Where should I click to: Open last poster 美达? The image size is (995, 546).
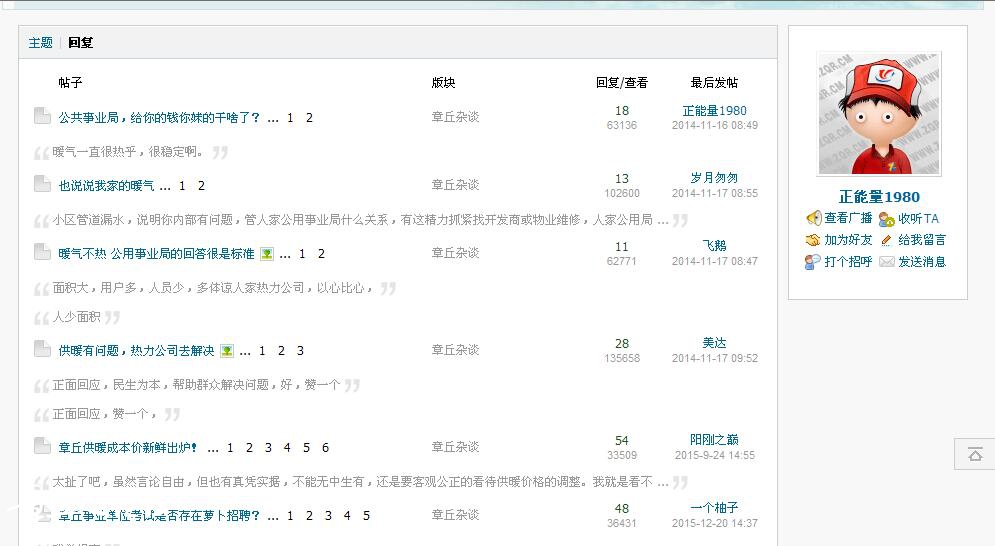click(715, 343)
